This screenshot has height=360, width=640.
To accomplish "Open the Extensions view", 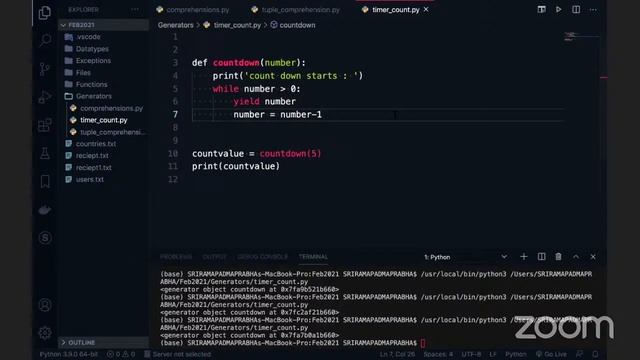I will coord(45,125).
